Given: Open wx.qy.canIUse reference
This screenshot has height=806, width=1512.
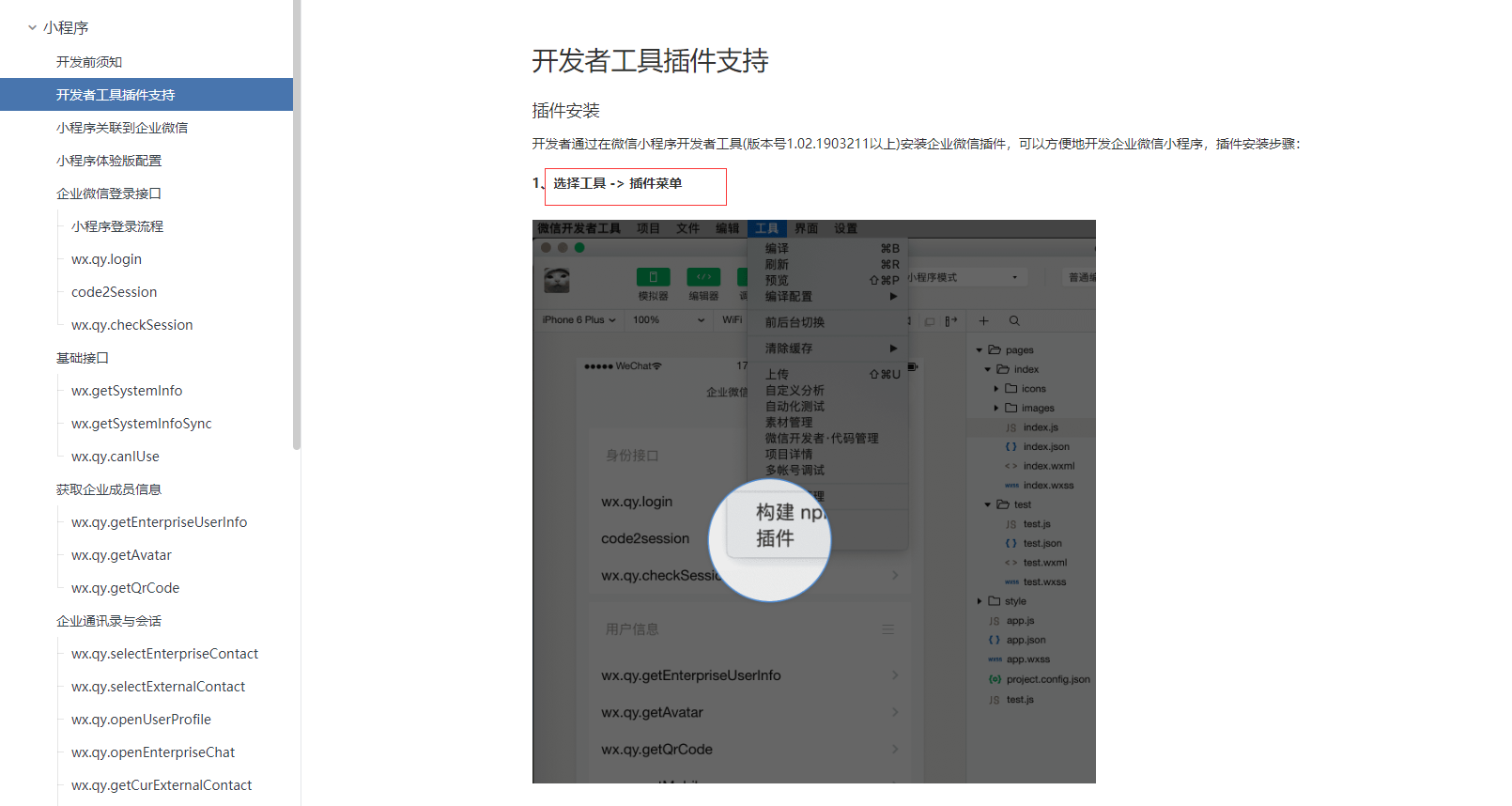Looking at the screenshot, I should tap(115, 457).
